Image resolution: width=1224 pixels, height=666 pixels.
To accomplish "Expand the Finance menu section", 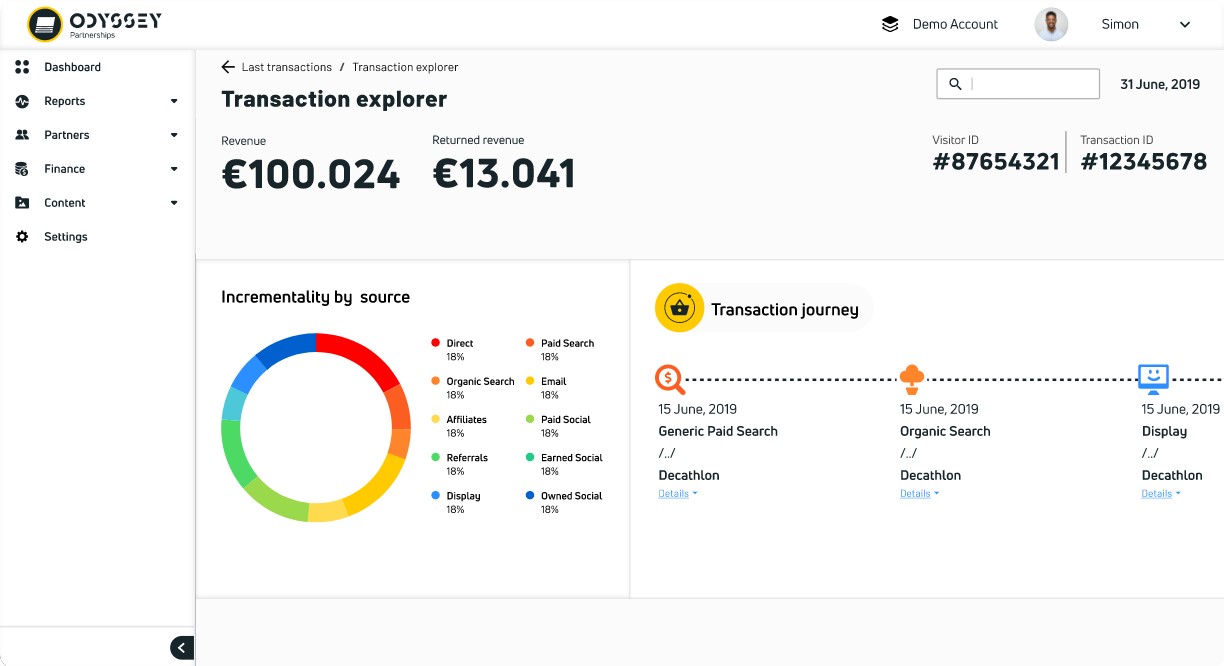I will point(174,169).
